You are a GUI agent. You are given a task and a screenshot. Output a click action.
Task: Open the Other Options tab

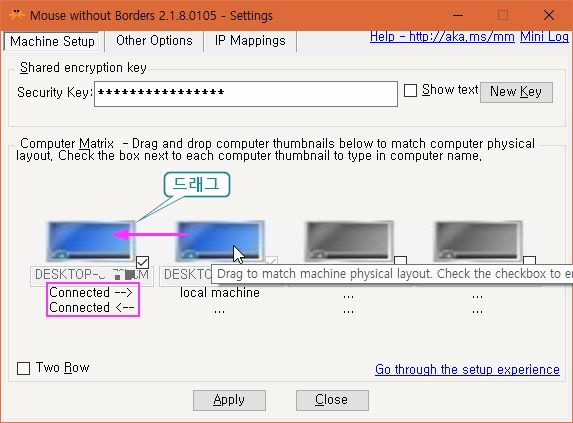(x=154, y=41)
